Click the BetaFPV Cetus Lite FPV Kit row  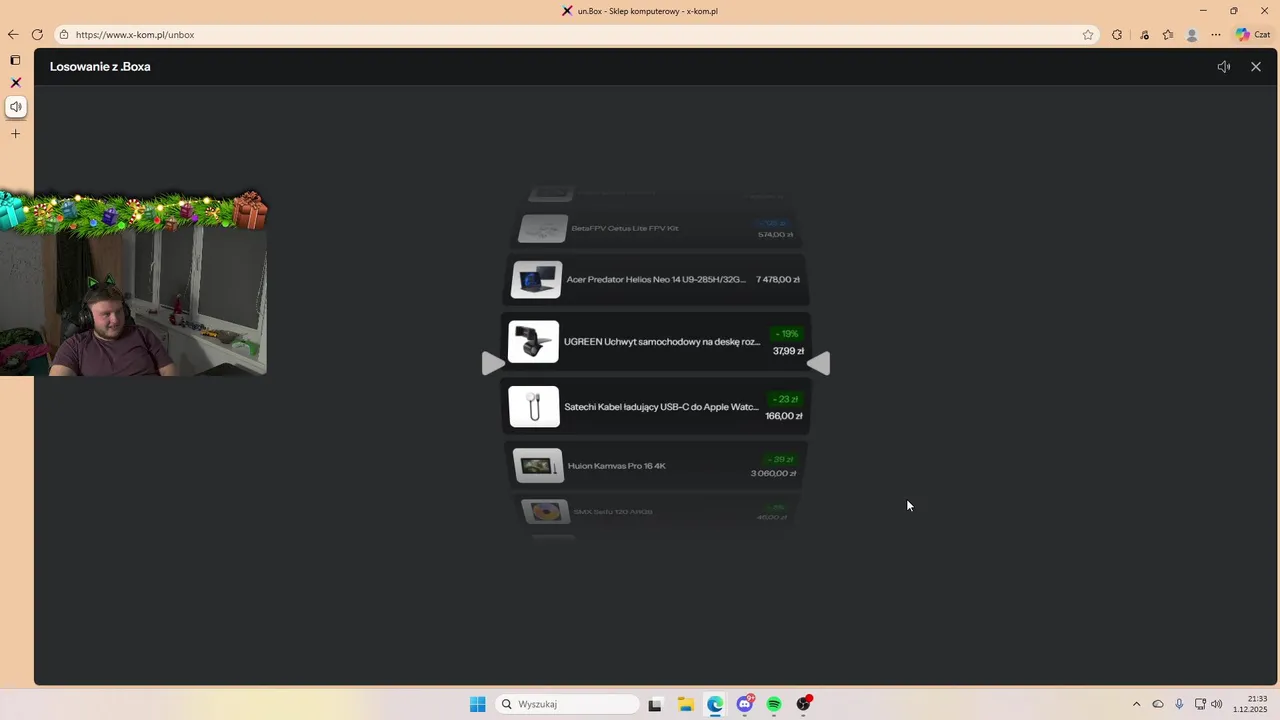point(656,229)
